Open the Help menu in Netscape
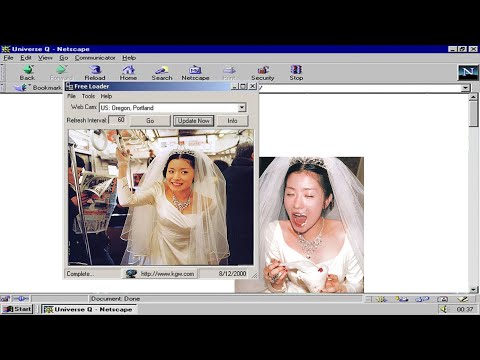The image size is (480, 360). pyautogui.click(x=129, y=58)
